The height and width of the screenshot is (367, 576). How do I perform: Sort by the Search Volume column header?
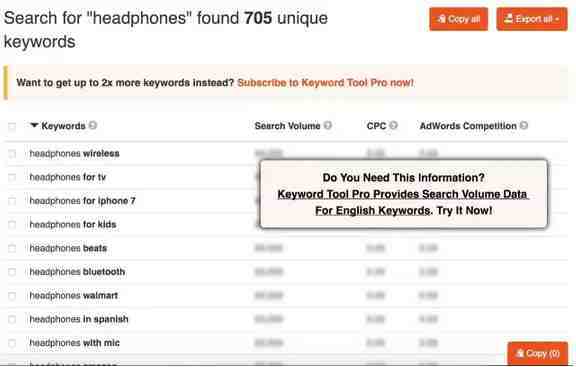point(287,126)
